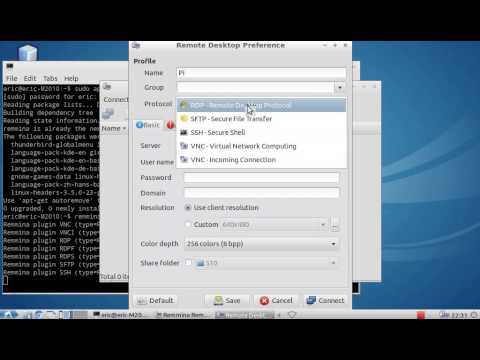Focus the Domain input field

point(262,193)
